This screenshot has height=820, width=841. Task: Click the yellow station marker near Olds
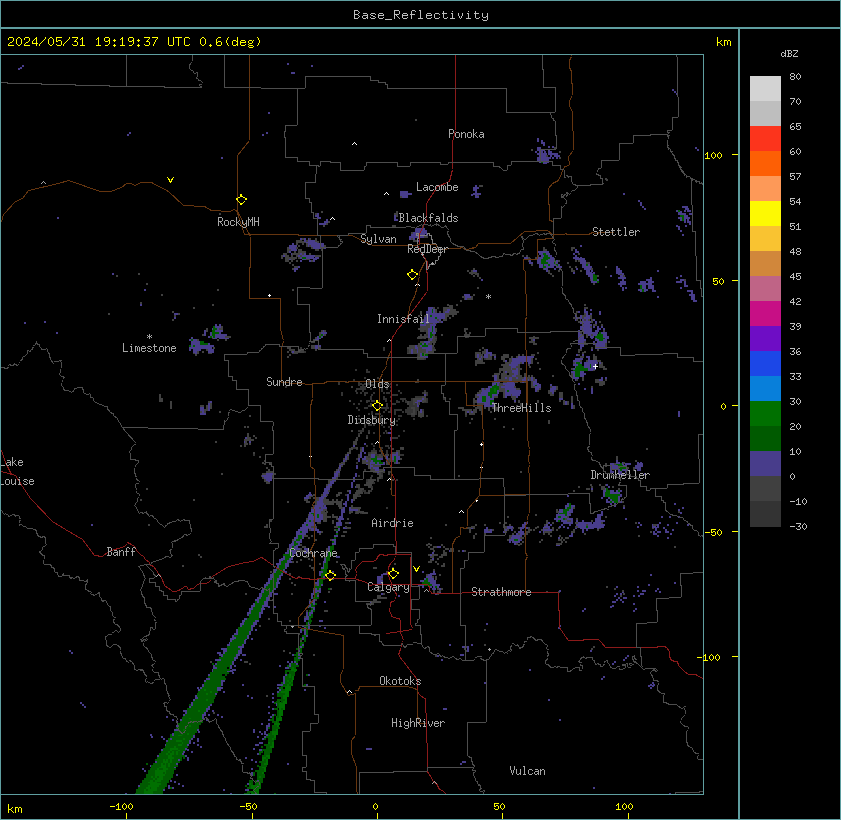point(377,405)
